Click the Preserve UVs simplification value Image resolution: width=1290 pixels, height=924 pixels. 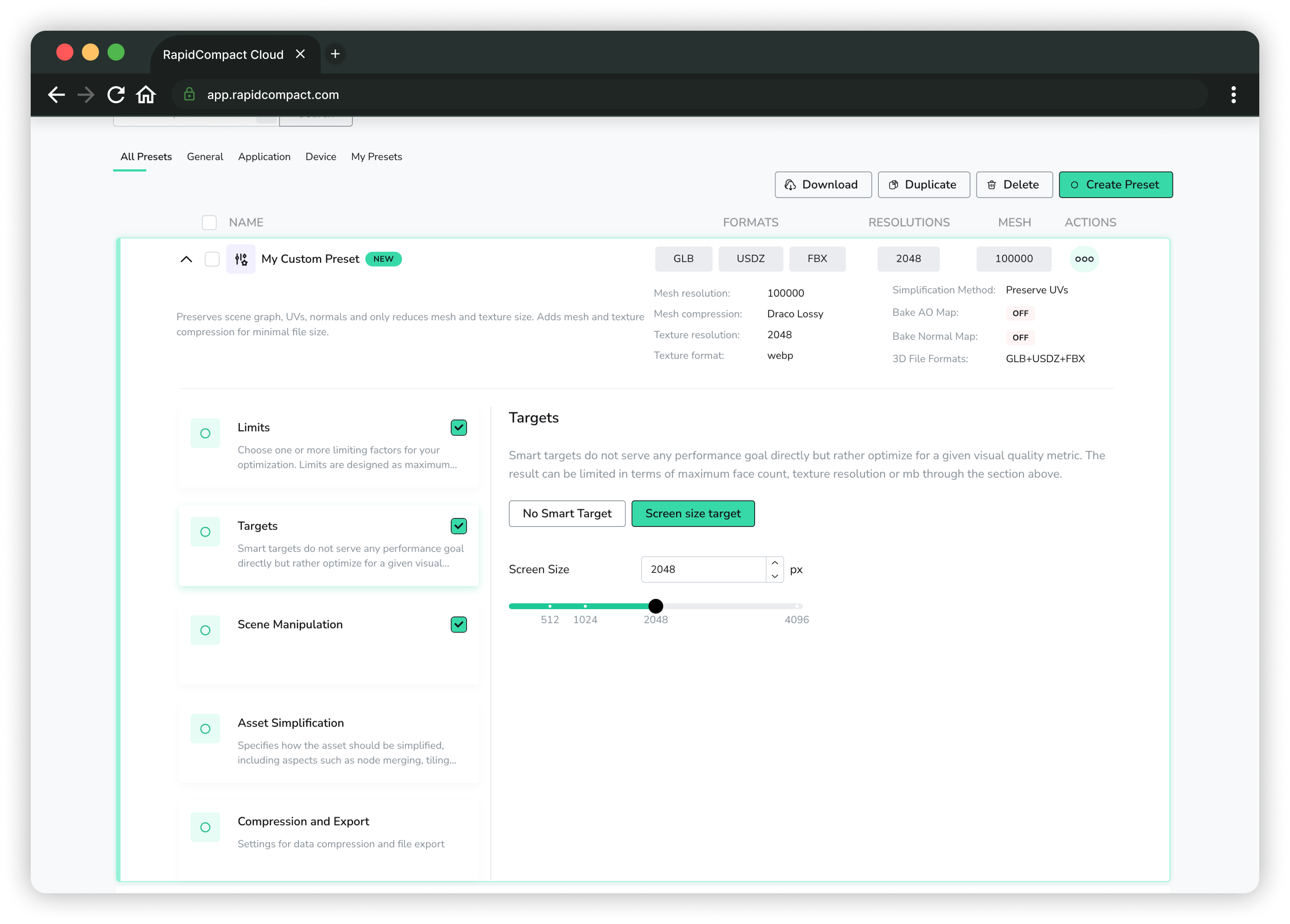point(1037,290)
